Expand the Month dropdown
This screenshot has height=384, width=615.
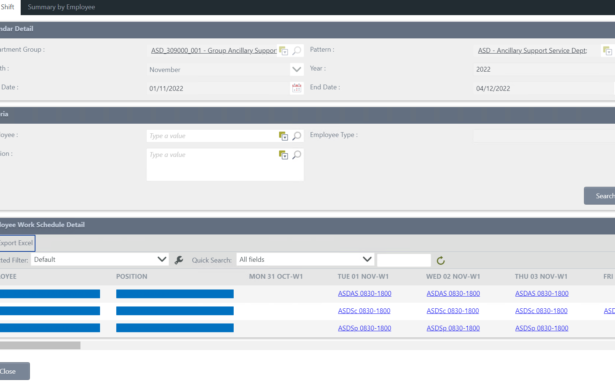(297, 69)
